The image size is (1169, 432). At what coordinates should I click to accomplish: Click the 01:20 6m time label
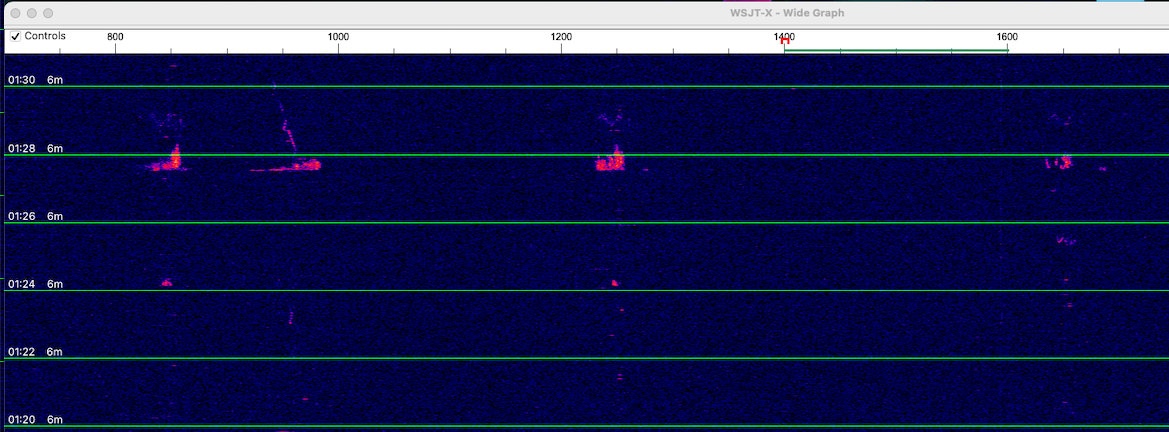pyautogui.click(x=35, y=420)
